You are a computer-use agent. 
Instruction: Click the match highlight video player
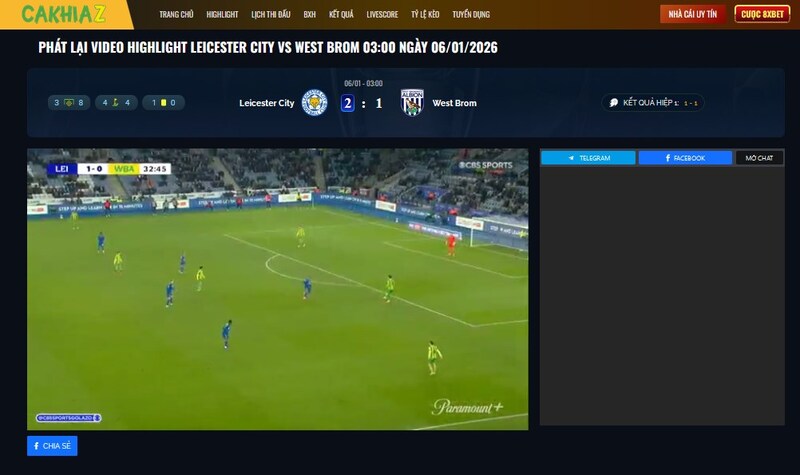click(277, 289)
